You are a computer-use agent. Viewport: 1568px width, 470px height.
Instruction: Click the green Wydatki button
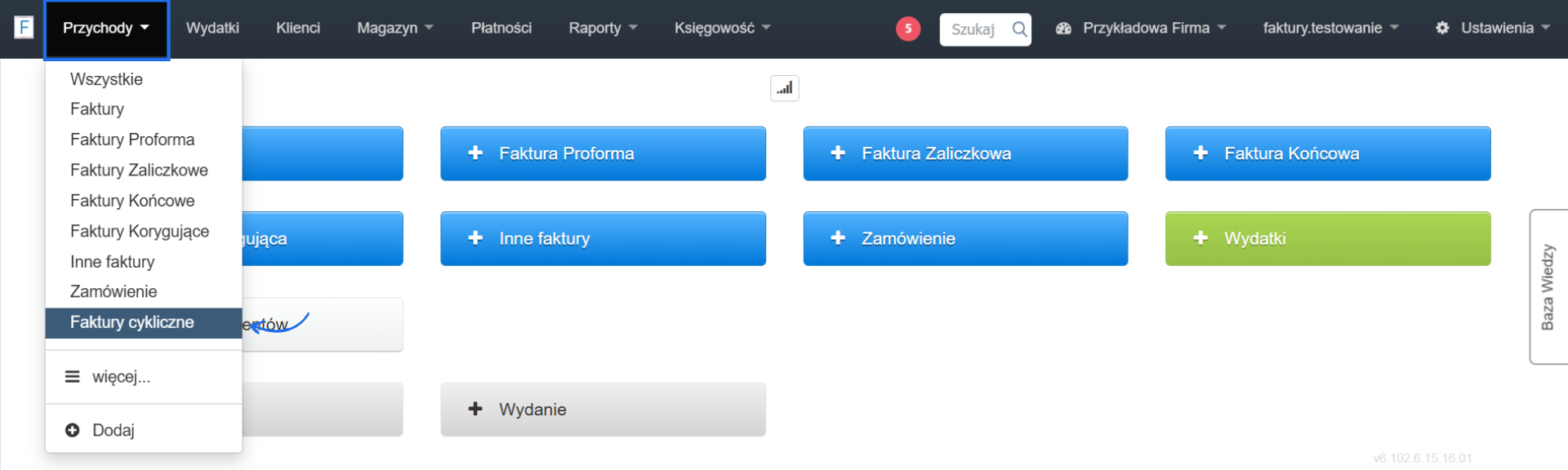point(1328,238)
